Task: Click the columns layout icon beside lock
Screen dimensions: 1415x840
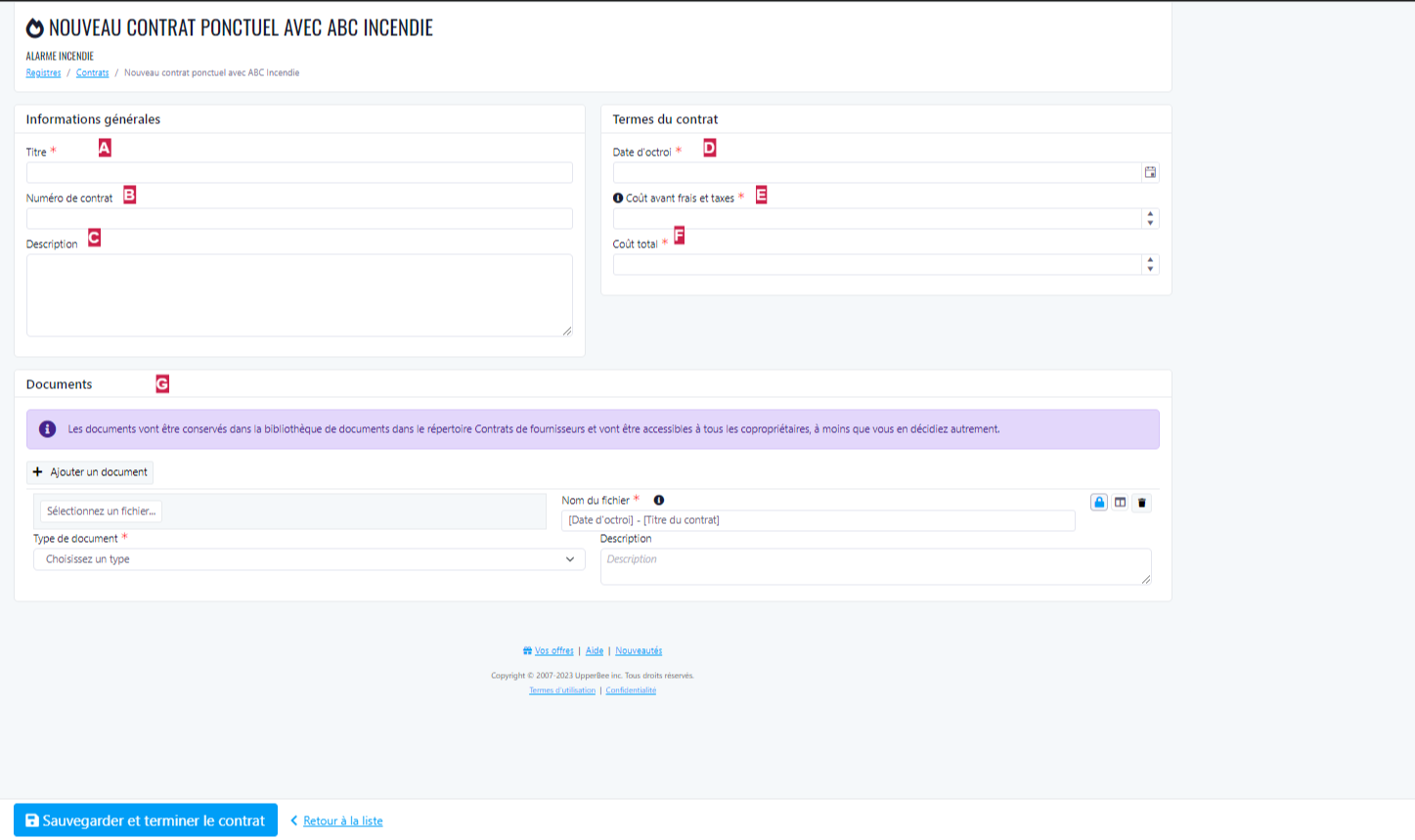Action: tap(1121, 503)
